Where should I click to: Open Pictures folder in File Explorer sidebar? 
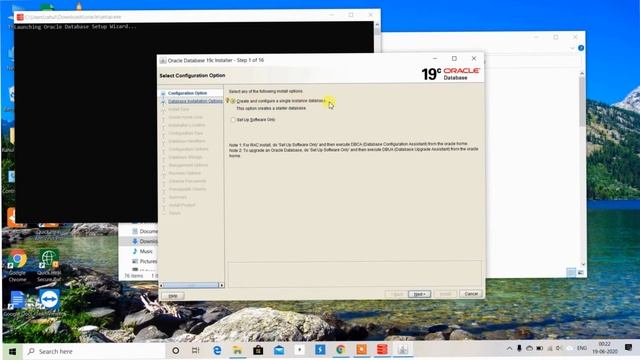[x=144, y=261]
